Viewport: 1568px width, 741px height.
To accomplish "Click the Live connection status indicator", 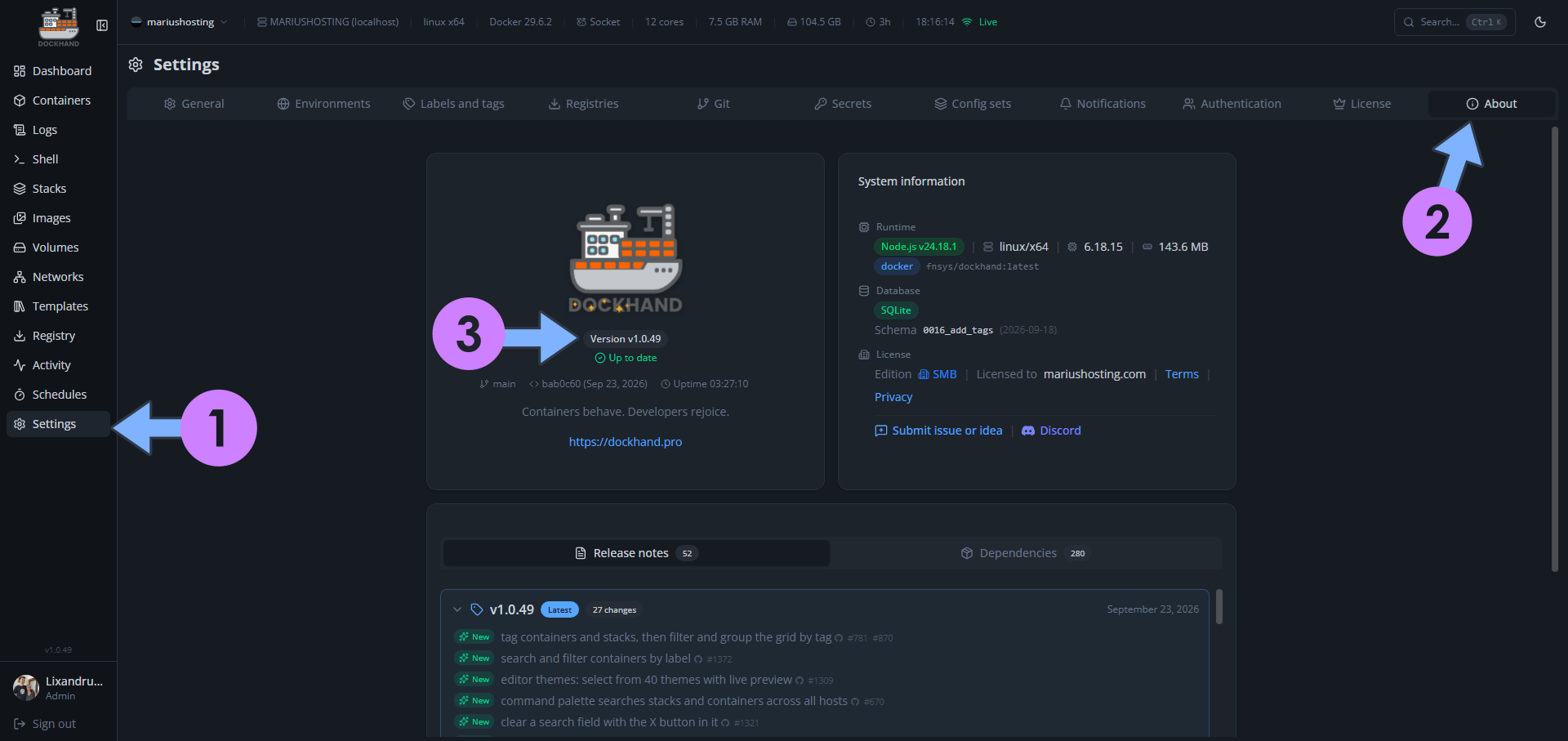I will pos(979,22).
